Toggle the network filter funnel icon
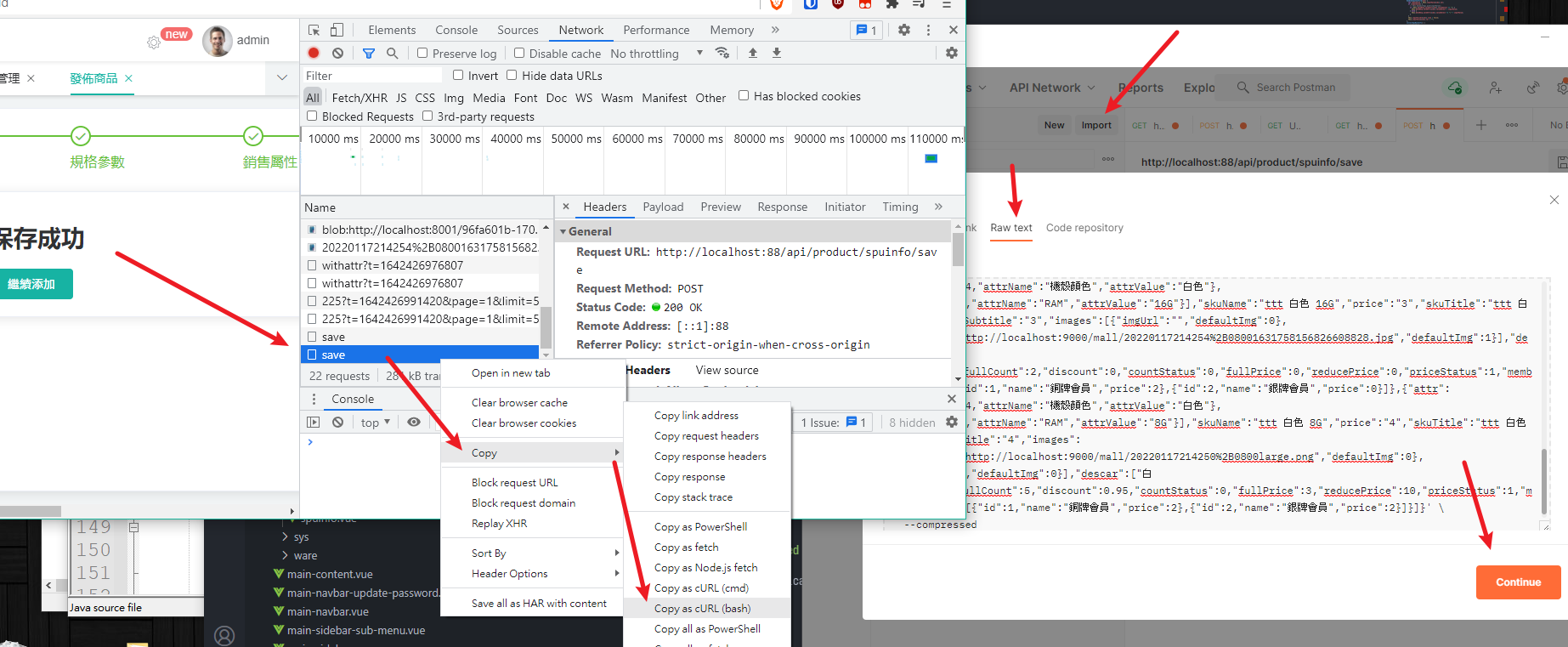1568x647 pixels. coord(369,53)
